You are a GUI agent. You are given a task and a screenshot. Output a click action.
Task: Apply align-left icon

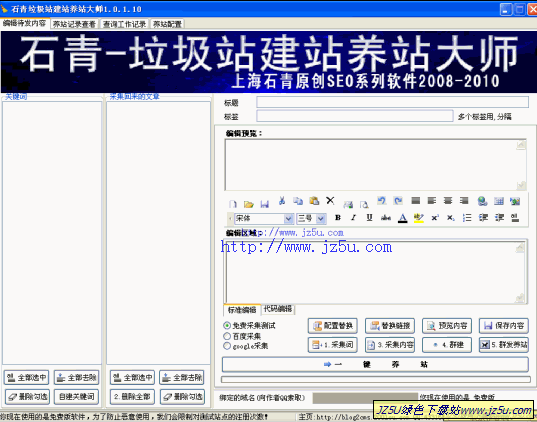pos(432,201)
